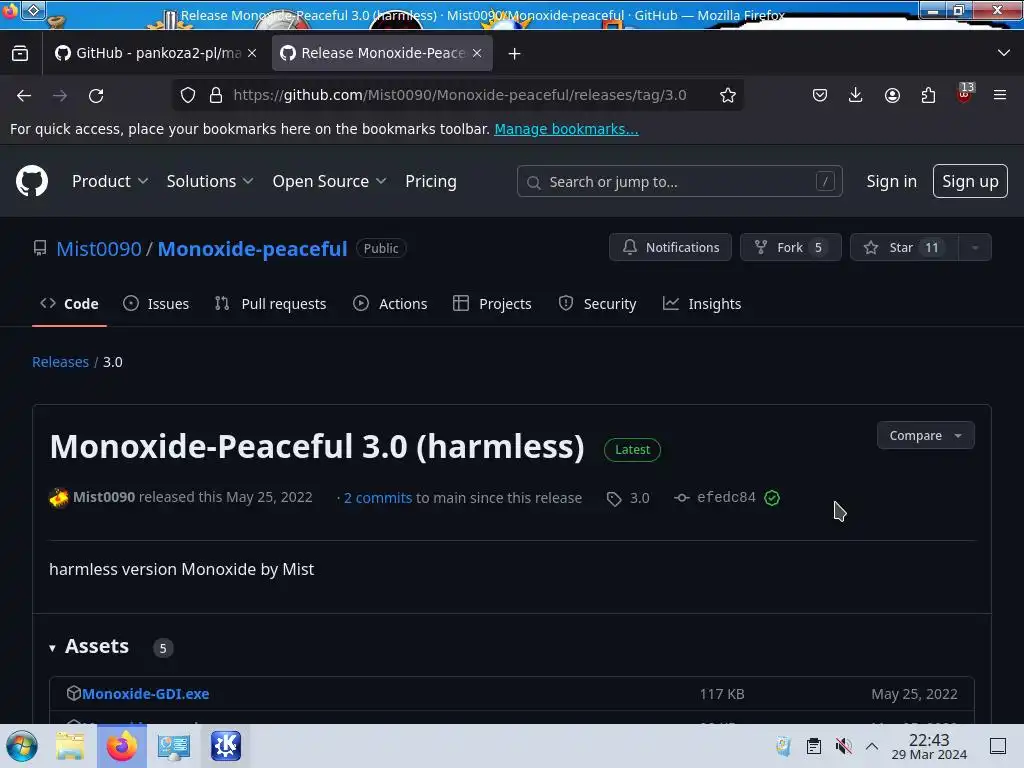Fork the repository with the Fork button
Viewport: 1024px width, 768px height.
[790, 248]
